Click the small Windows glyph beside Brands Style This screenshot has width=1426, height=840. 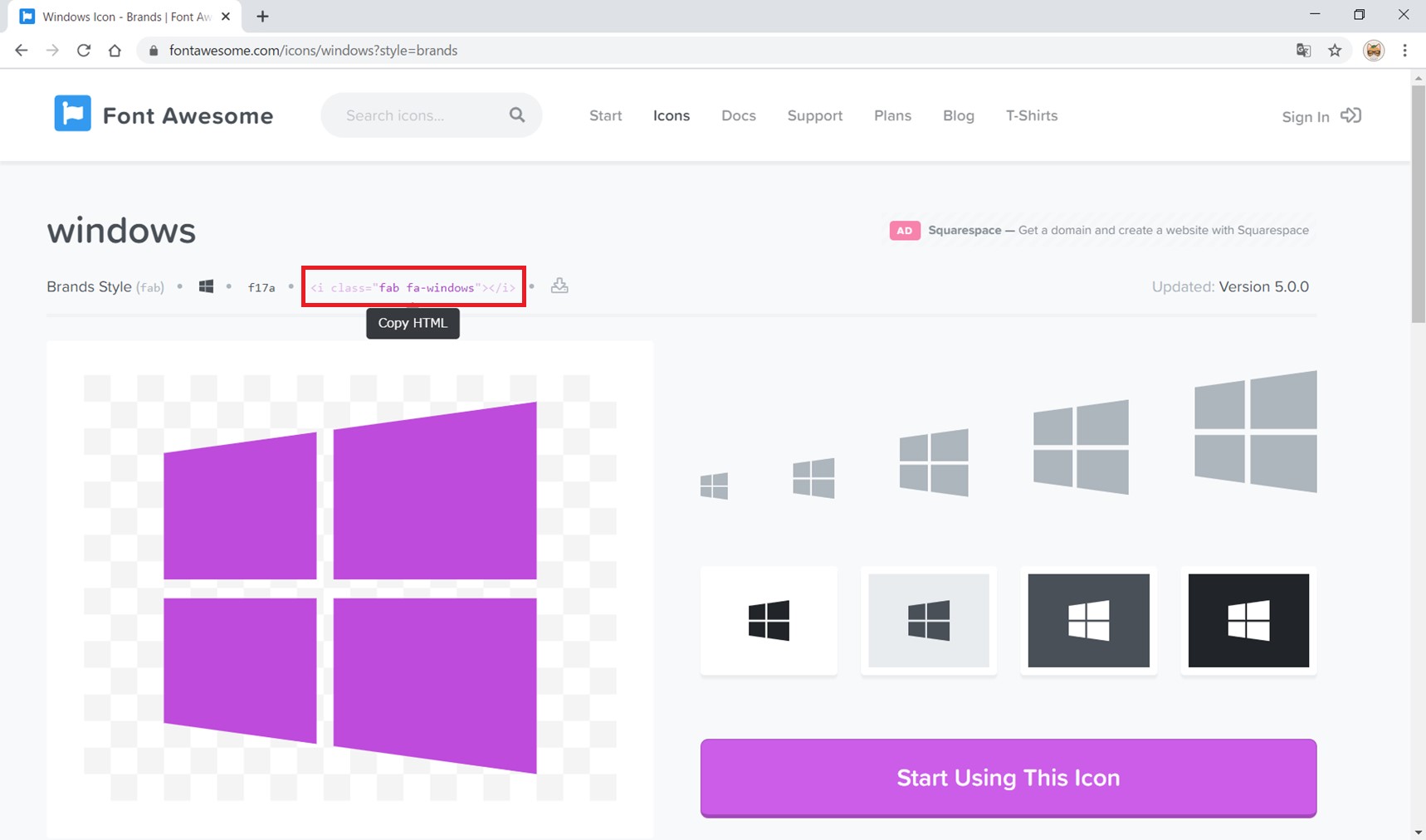(x=206, y=286)
